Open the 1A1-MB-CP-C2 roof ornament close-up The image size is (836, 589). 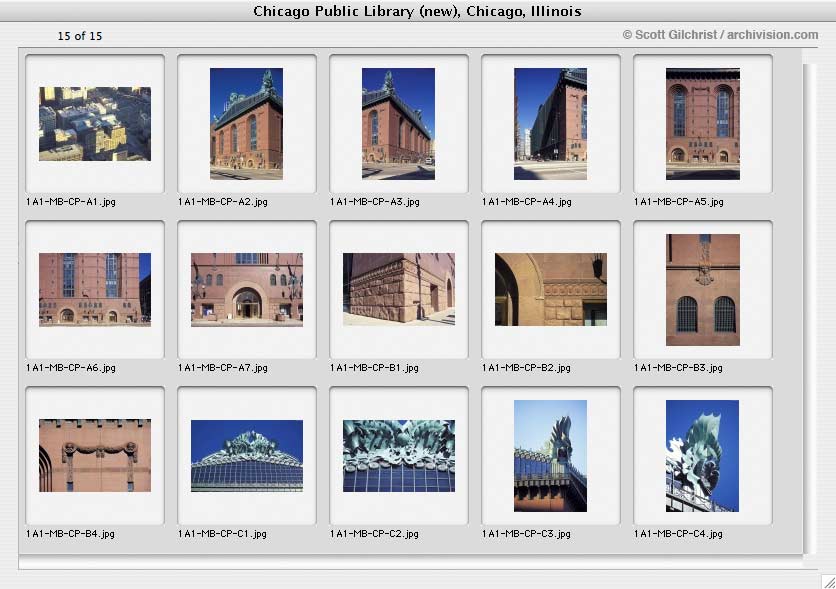[x=399, y=456]
